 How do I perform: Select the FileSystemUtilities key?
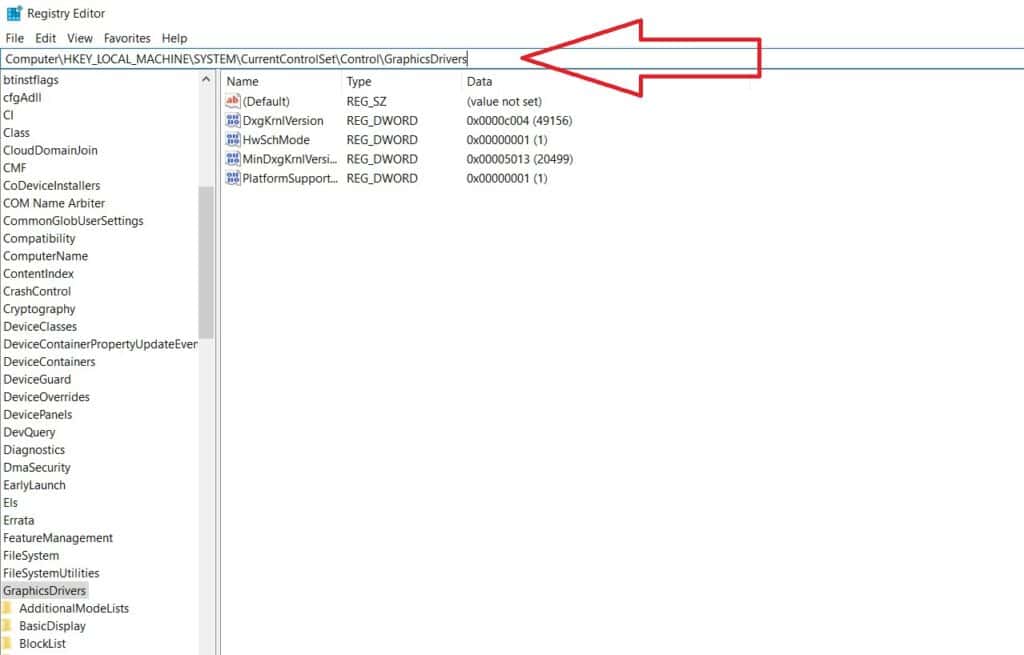[51, 573]
